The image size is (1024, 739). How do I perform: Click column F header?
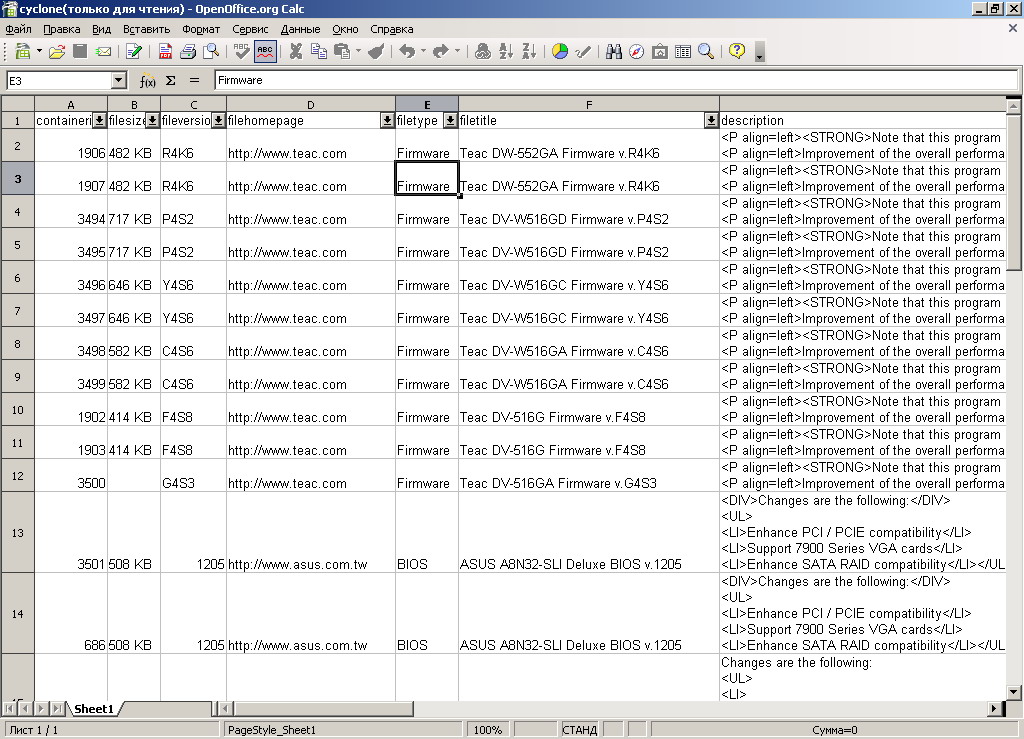pyautogui.click(x=588, y=104)
